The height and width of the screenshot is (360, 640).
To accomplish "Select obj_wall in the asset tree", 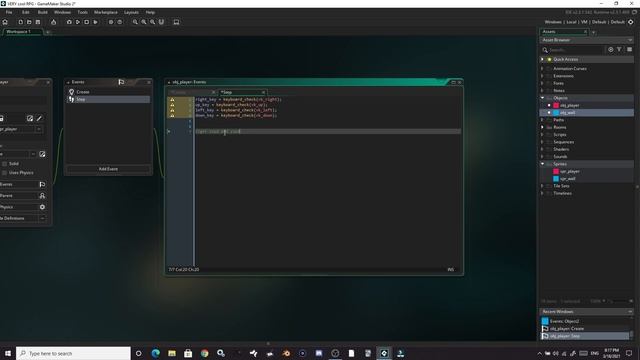I will pos(567,113).
